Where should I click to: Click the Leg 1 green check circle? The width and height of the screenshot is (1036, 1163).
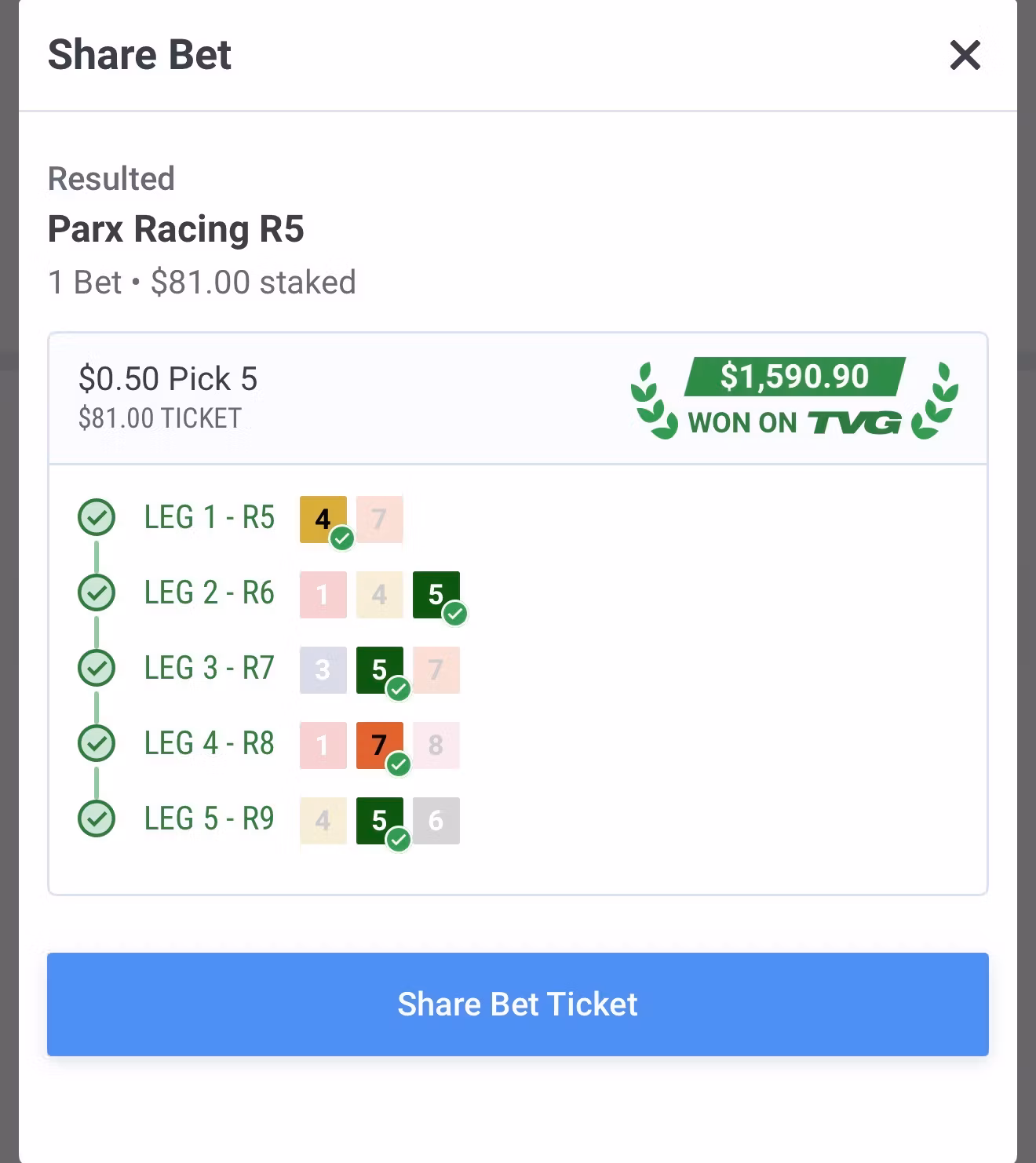(97, 517)
